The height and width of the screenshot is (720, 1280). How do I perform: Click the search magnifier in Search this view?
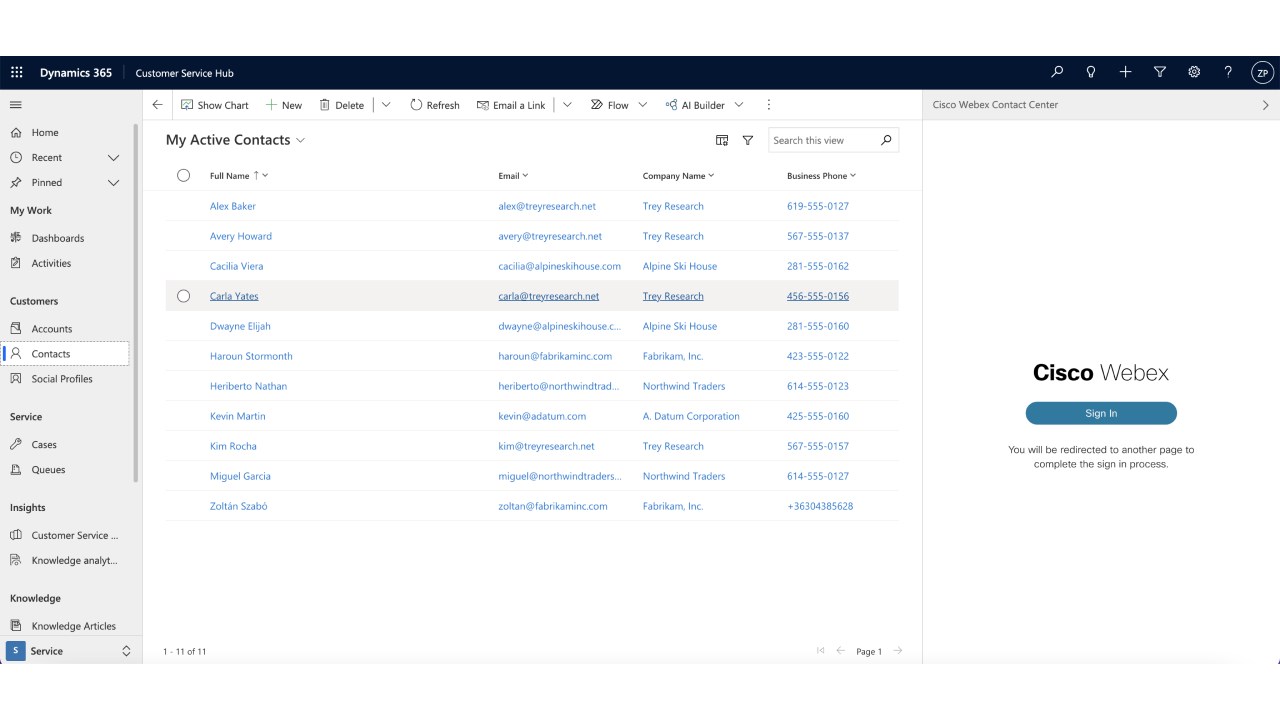point(886,140)
